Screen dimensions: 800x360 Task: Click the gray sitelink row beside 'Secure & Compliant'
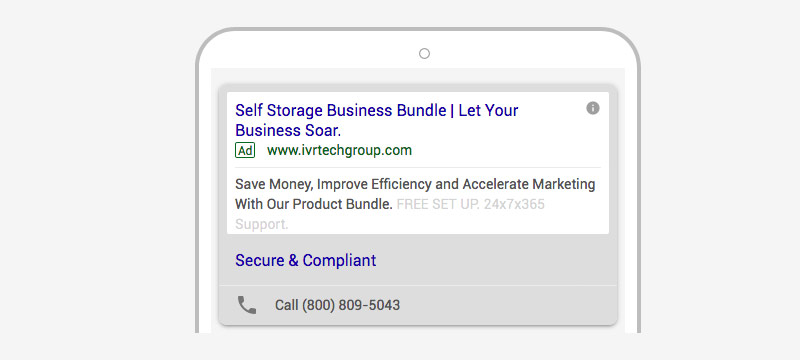495,260
